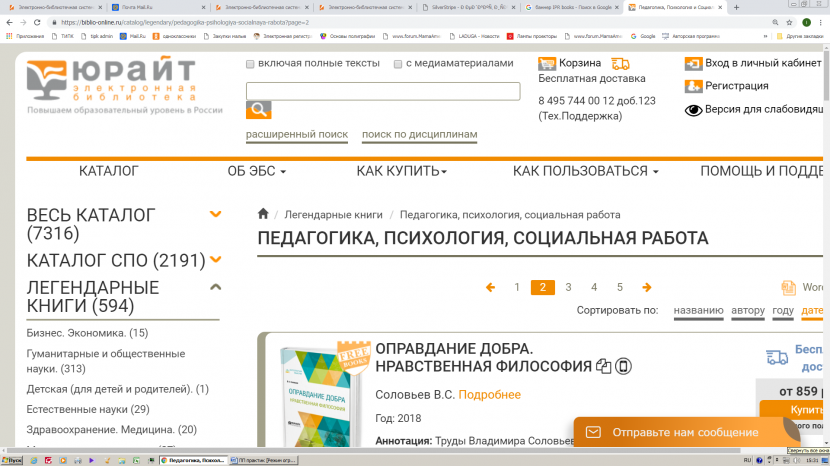Image resolution: width=830 pixels, height=466 pixels.
Task: Expand the ВЕСЬ КАТАЛОГ section chevron
Action: [215, 214]
